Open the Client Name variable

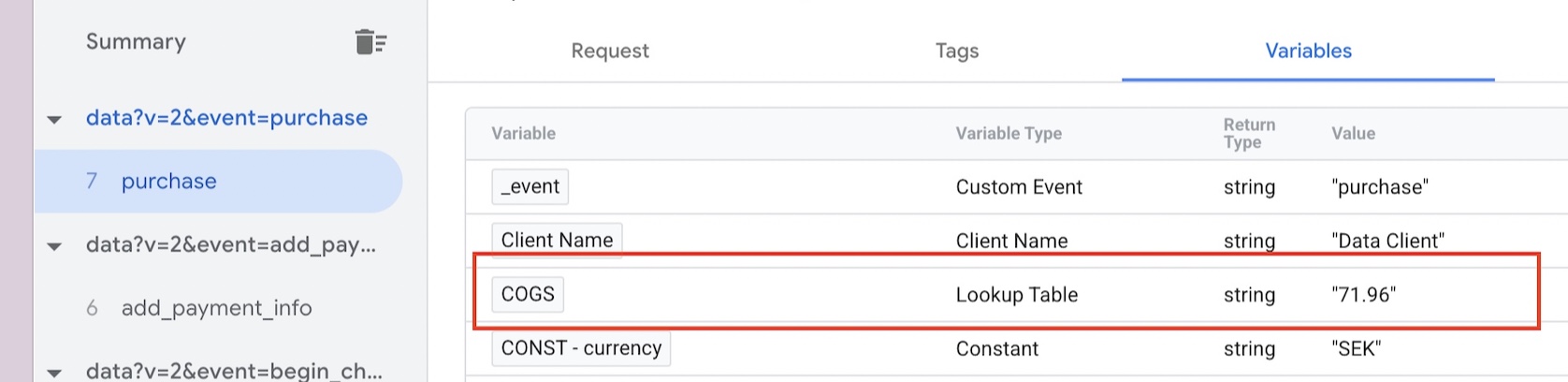point(557,241)
